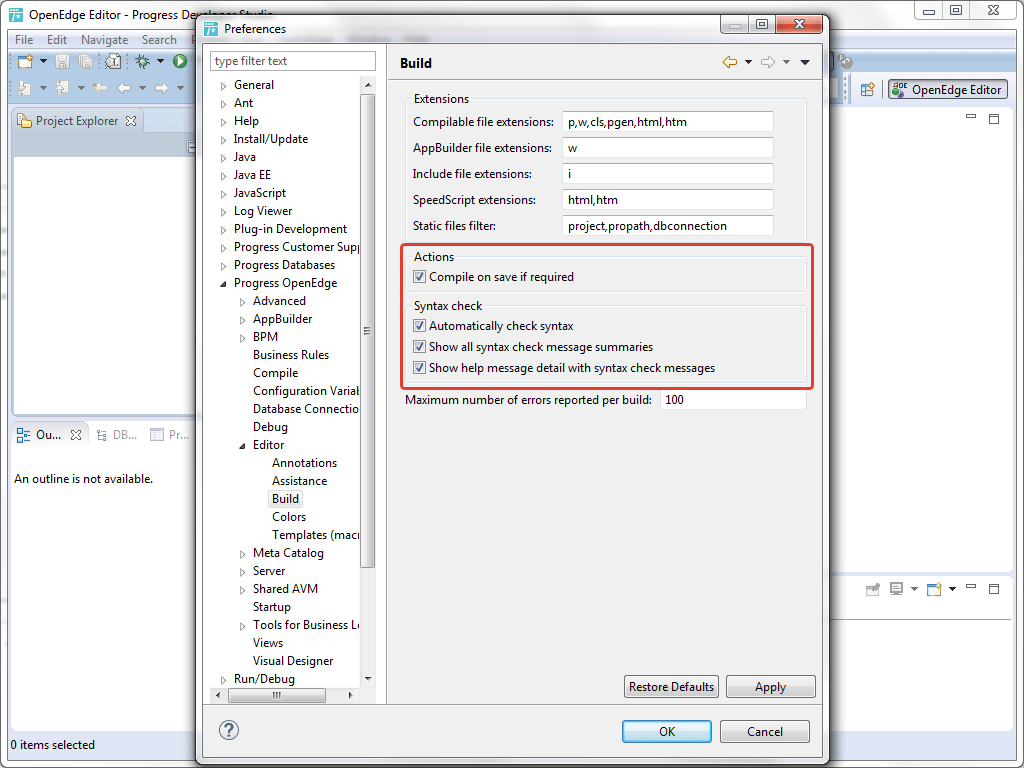Screen dimensions: 1024x768
Task: Click the Open Perspective icon beside OpenEdge Editor
Action: 867,90
